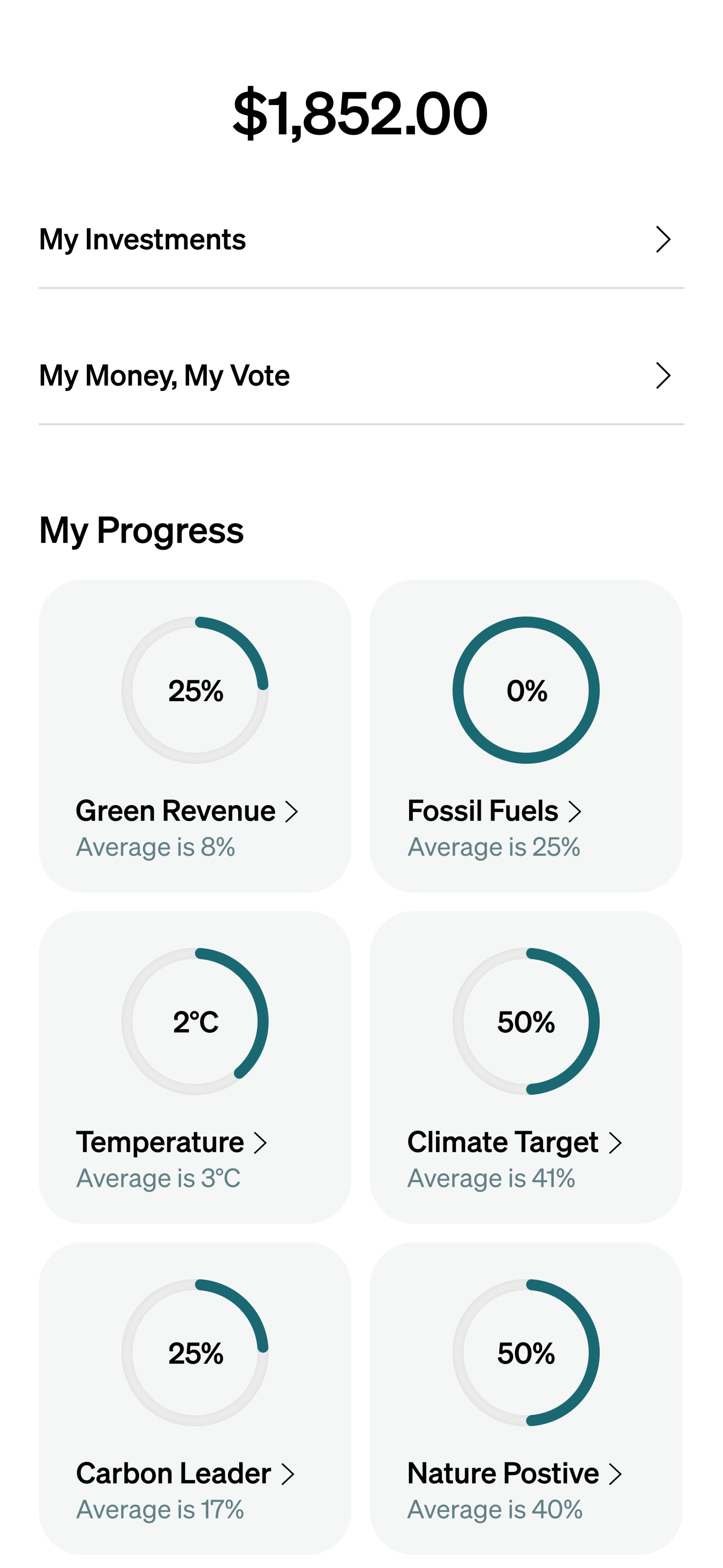Click the Nature Postive arrow icon
This screenshot has width=723, height=1568.
click(x=615, y=1474)
